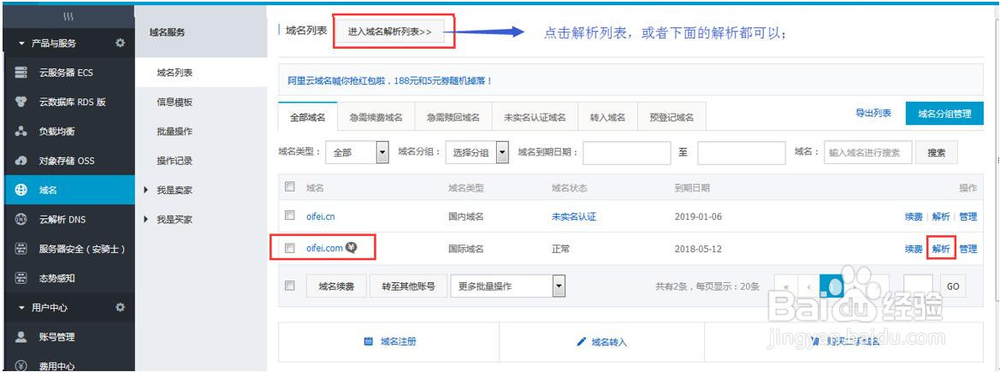Click 管理 in the oifei.cn row
This screenshot has width=1000, height=372.
click(967, 216)
